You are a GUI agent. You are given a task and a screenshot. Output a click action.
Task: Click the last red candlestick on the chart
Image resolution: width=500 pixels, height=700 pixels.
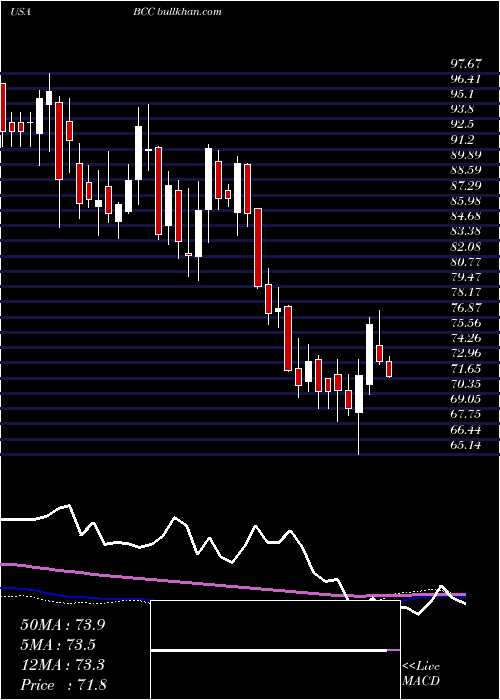pyautogui.click(x=389, y=369)
